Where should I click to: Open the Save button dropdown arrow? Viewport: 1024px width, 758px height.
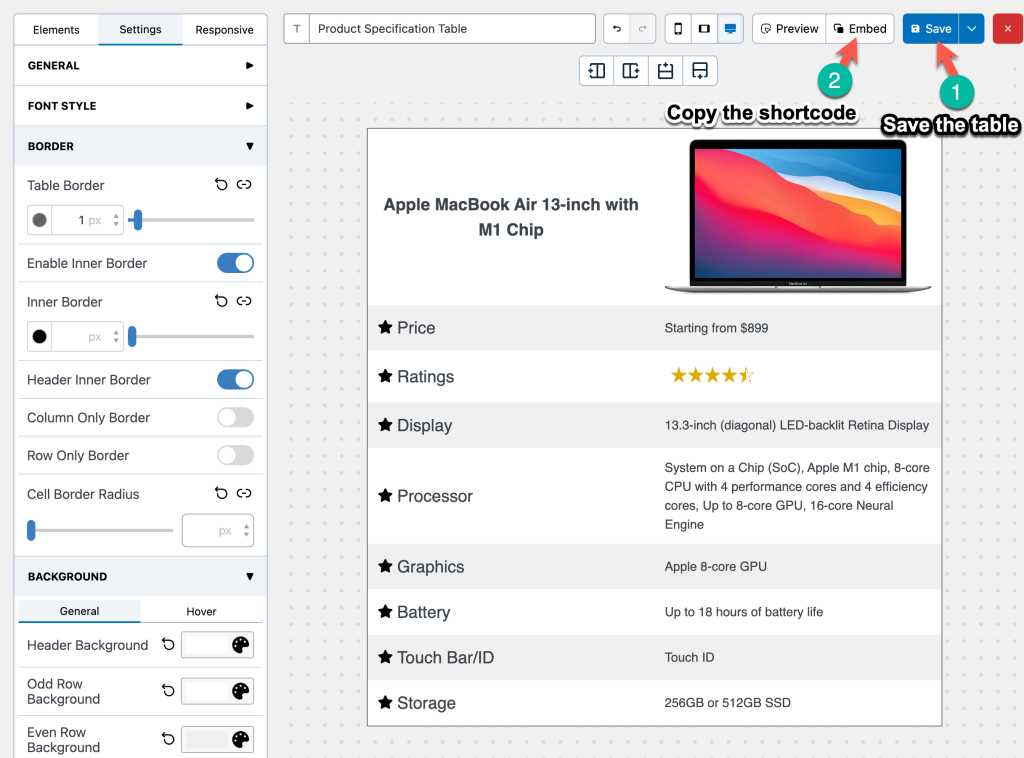point(971,29)
